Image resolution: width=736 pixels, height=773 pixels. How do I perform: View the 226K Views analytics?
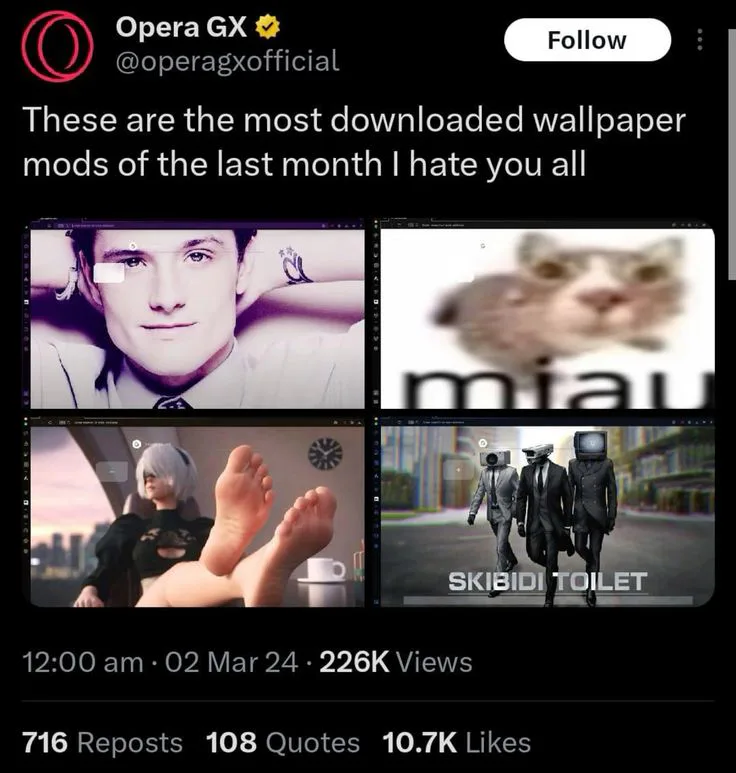396,662
